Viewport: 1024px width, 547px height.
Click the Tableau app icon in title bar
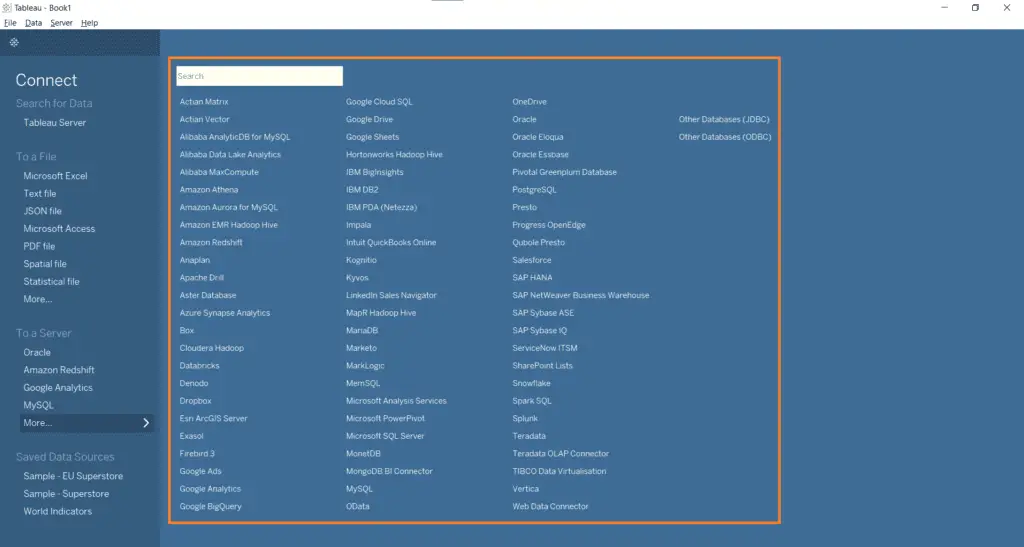(x=7, y=8)
